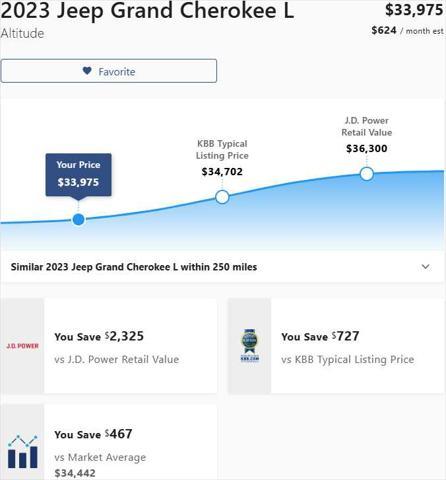This screenshot has width=446, height=480.
Task: Open the You Save $727 KBB card
Action: [x=337, y=346]
